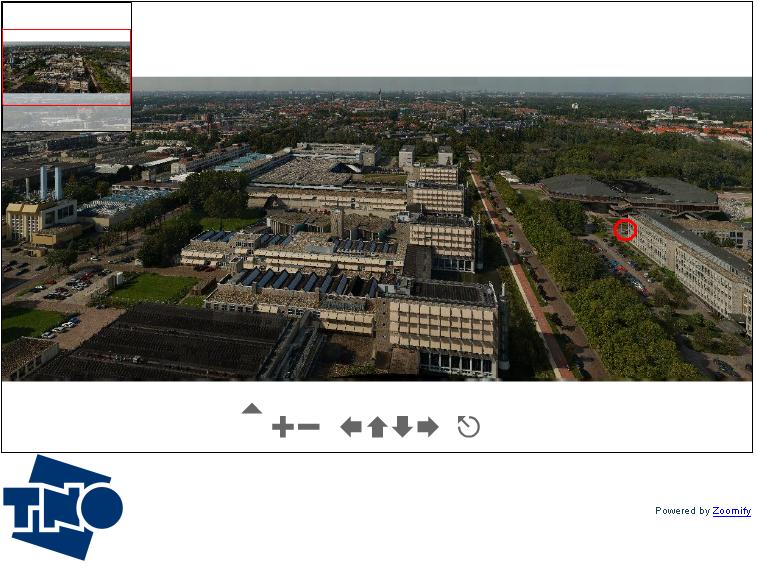Viewport: 757px width, 570px height.
Task: Click the main aerial panorama image
Action: click(x=377, y=229)
